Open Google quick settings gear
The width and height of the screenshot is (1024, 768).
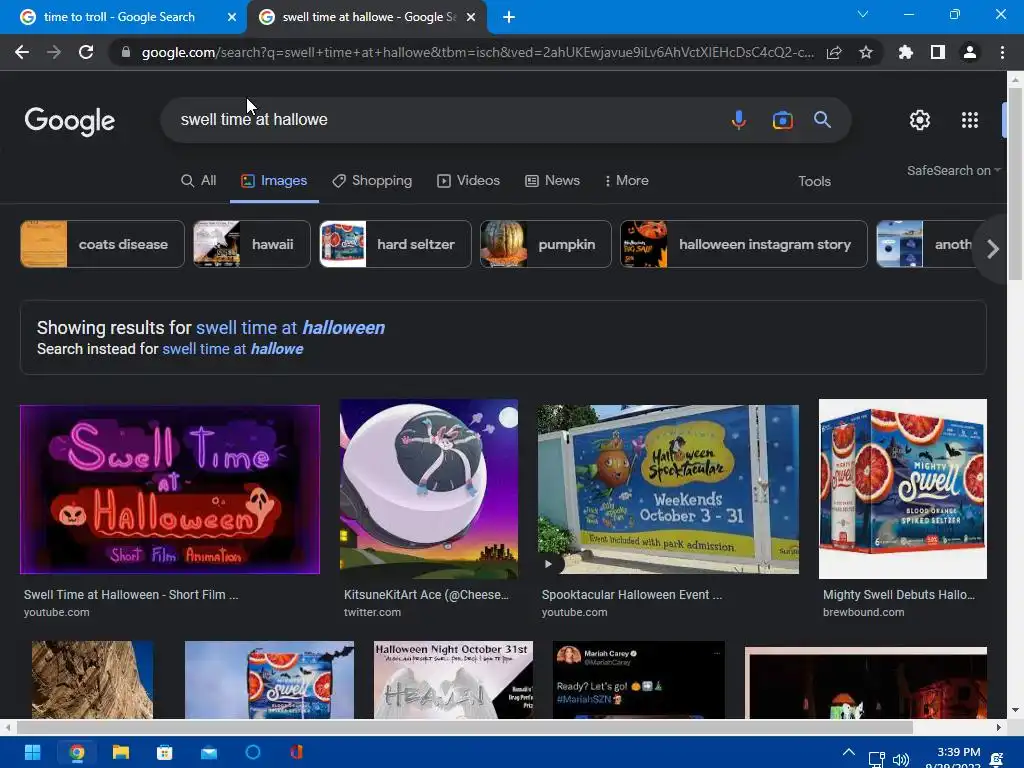click(x=920, y=120)
